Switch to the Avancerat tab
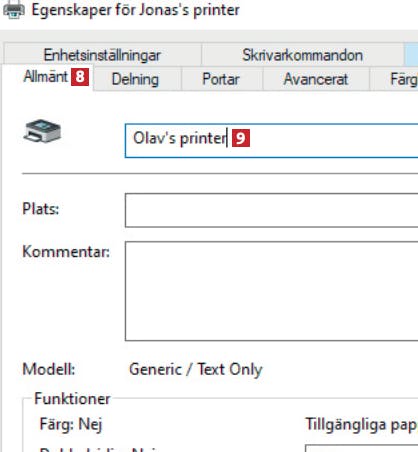The height and width of the screenshot is (452, 418). point(316,79)
